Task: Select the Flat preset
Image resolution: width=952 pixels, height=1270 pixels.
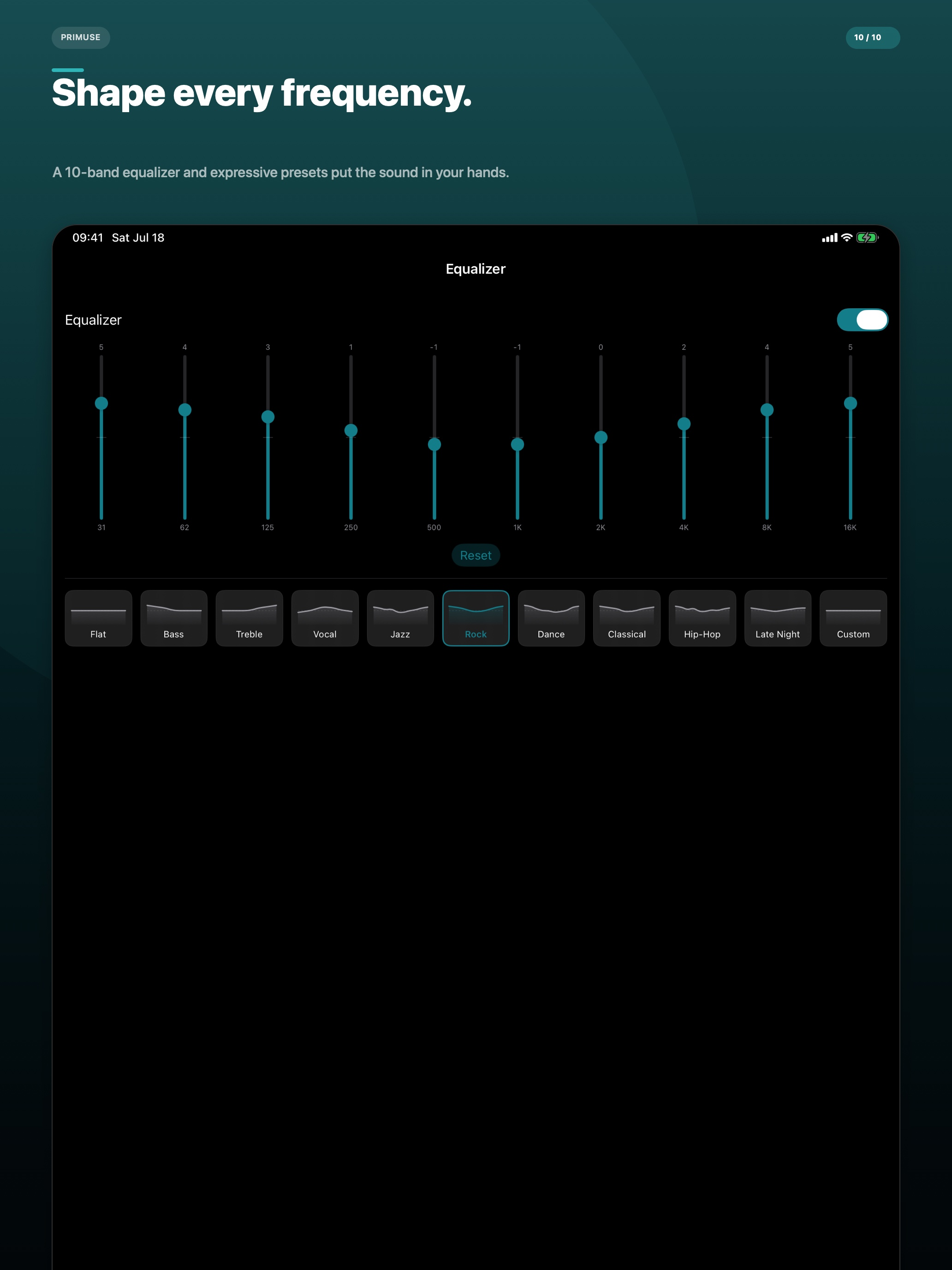Action: point(98,618)
